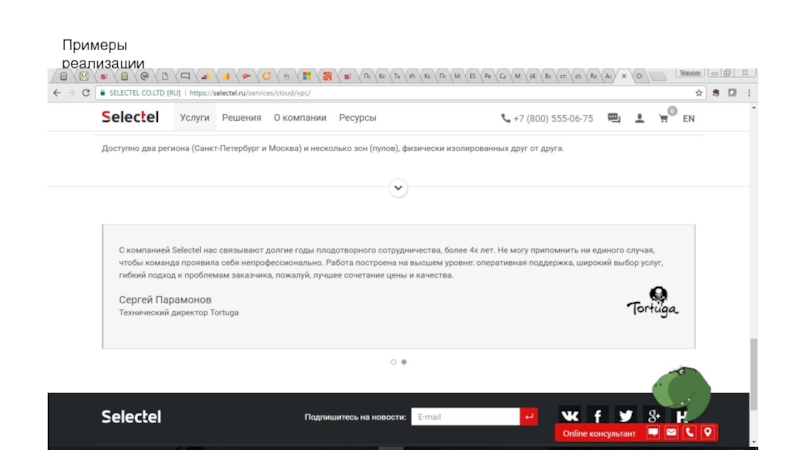Screen dimensions: 800x450
Task: Switch to the tab with the orange C icon
Action: coord(266,76)
